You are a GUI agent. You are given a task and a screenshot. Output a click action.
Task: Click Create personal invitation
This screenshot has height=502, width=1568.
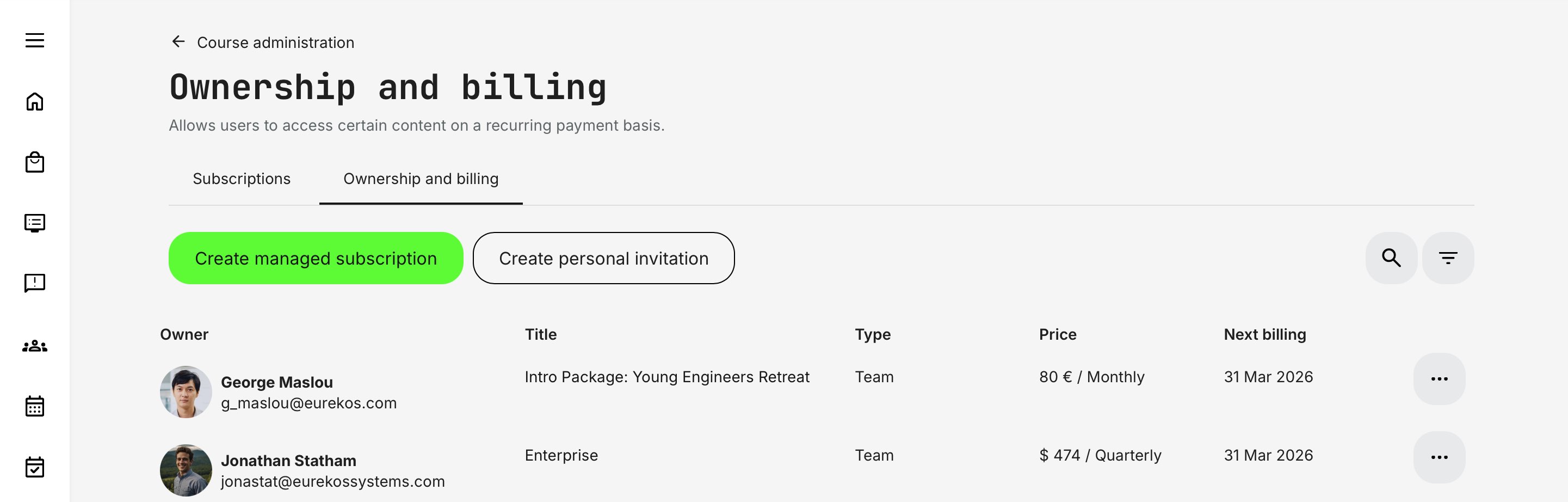(604, 258)
